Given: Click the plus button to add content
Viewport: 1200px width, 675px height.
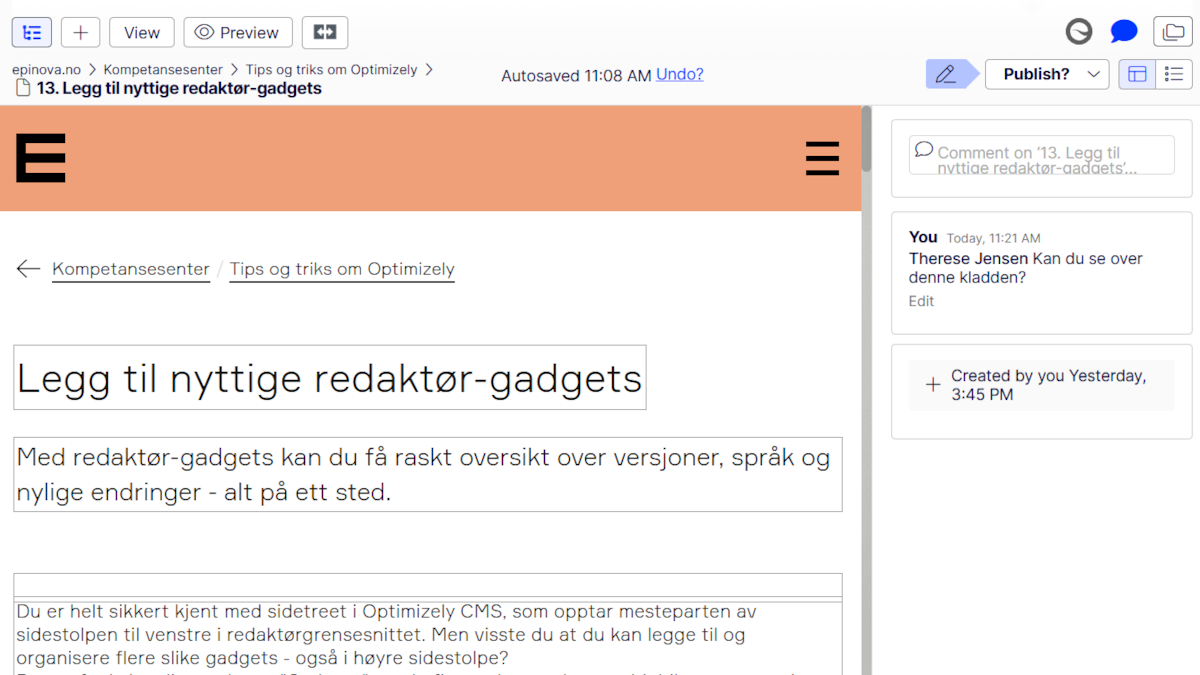Looking at the screenshot, I should [x=80, y=33].
